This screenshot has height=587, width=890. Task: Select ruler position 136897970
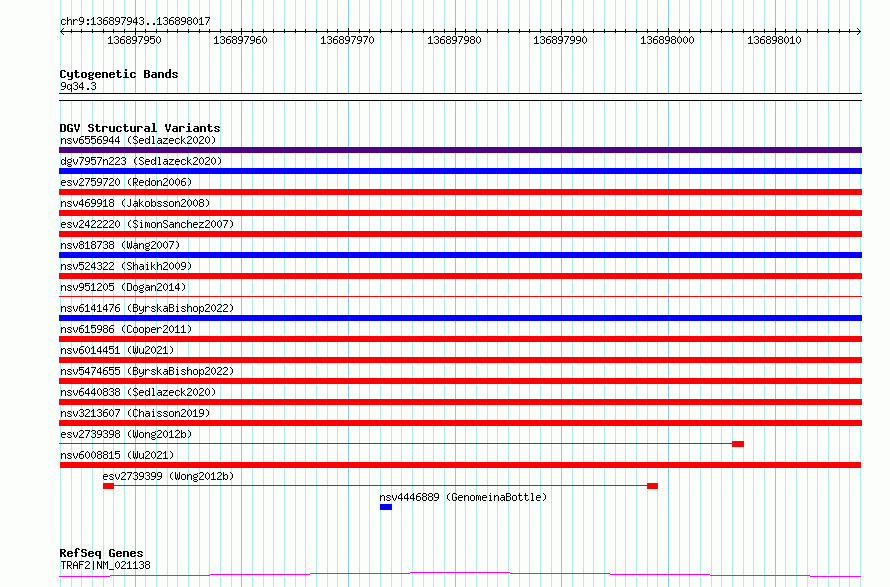tap(347, 40)
